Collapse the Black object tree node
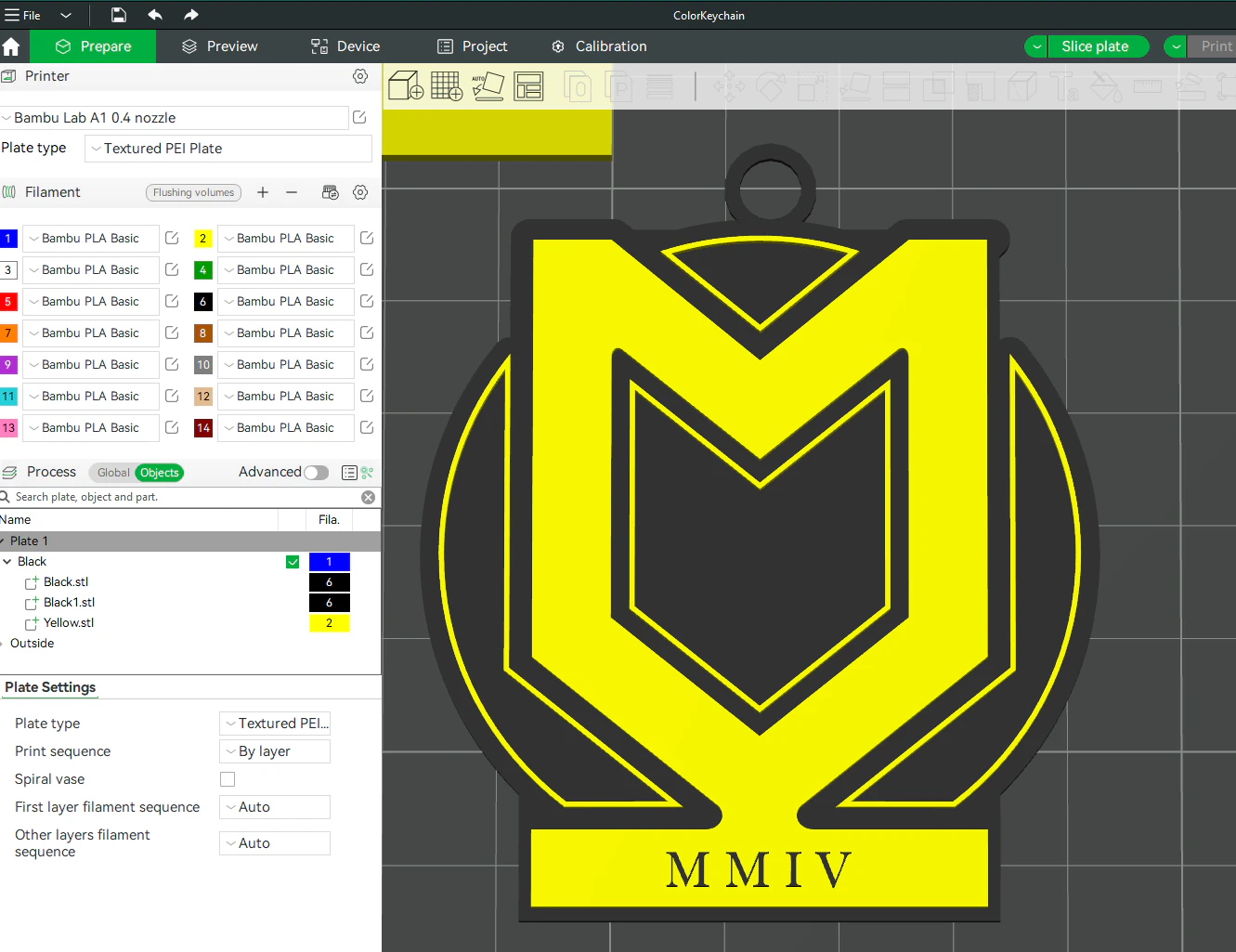1236x952 pixels. point(7,562)
